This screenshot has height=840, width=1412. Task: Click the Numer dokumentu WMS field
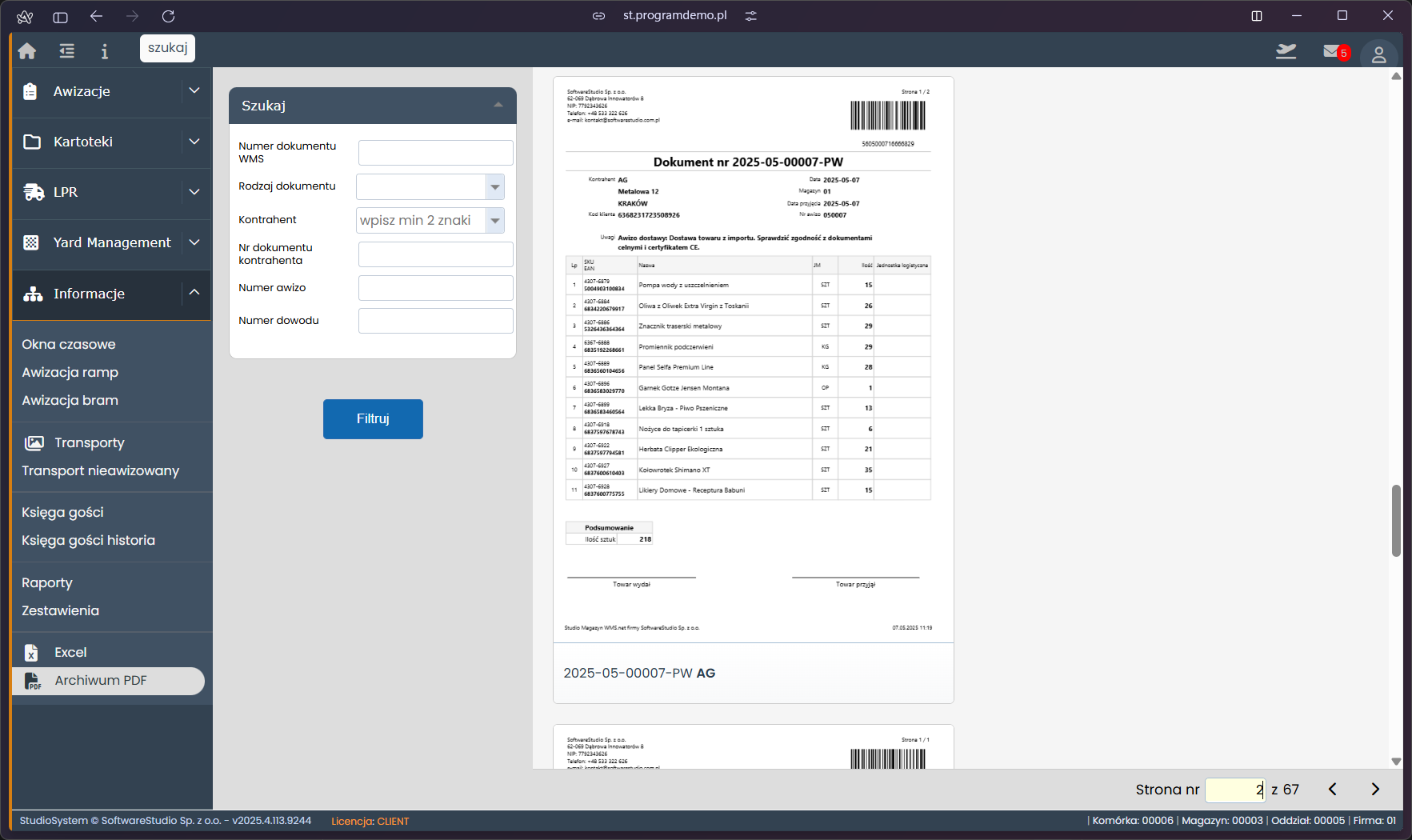pos(435,153)
